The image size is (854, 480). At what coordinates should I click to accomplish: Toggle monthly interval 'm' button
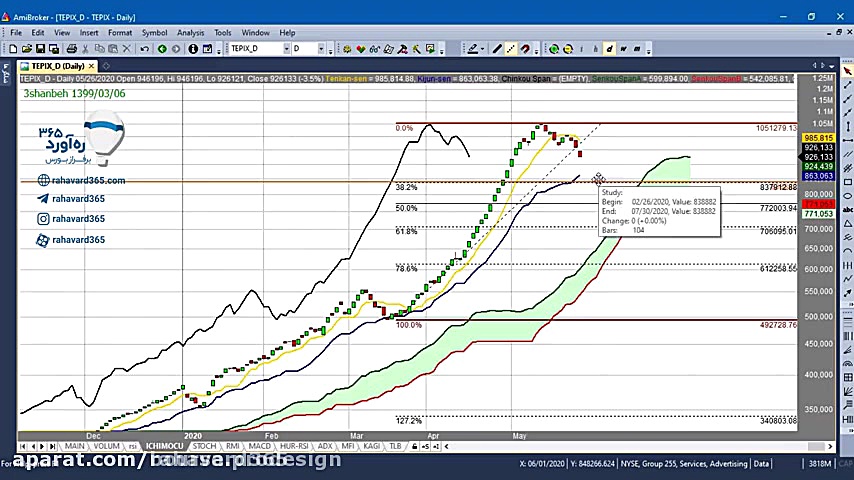[637, 49]
